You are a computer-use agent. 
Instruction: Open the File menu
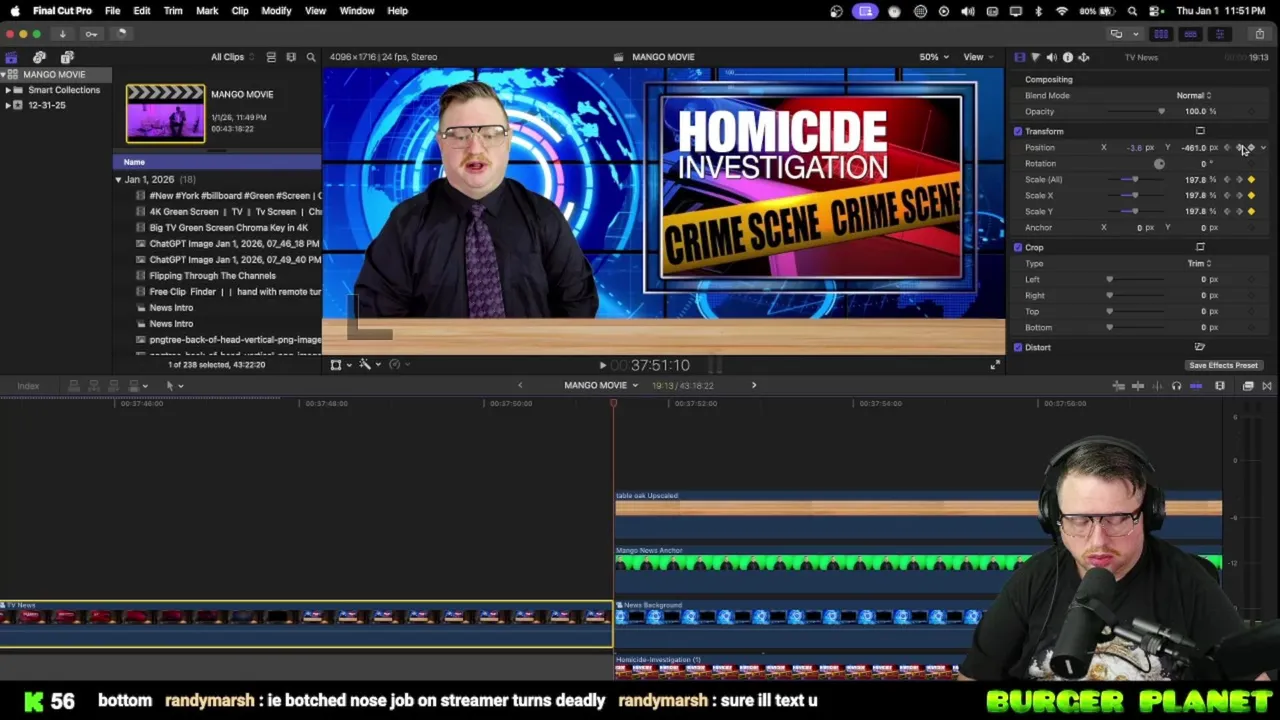pos(113,10)
